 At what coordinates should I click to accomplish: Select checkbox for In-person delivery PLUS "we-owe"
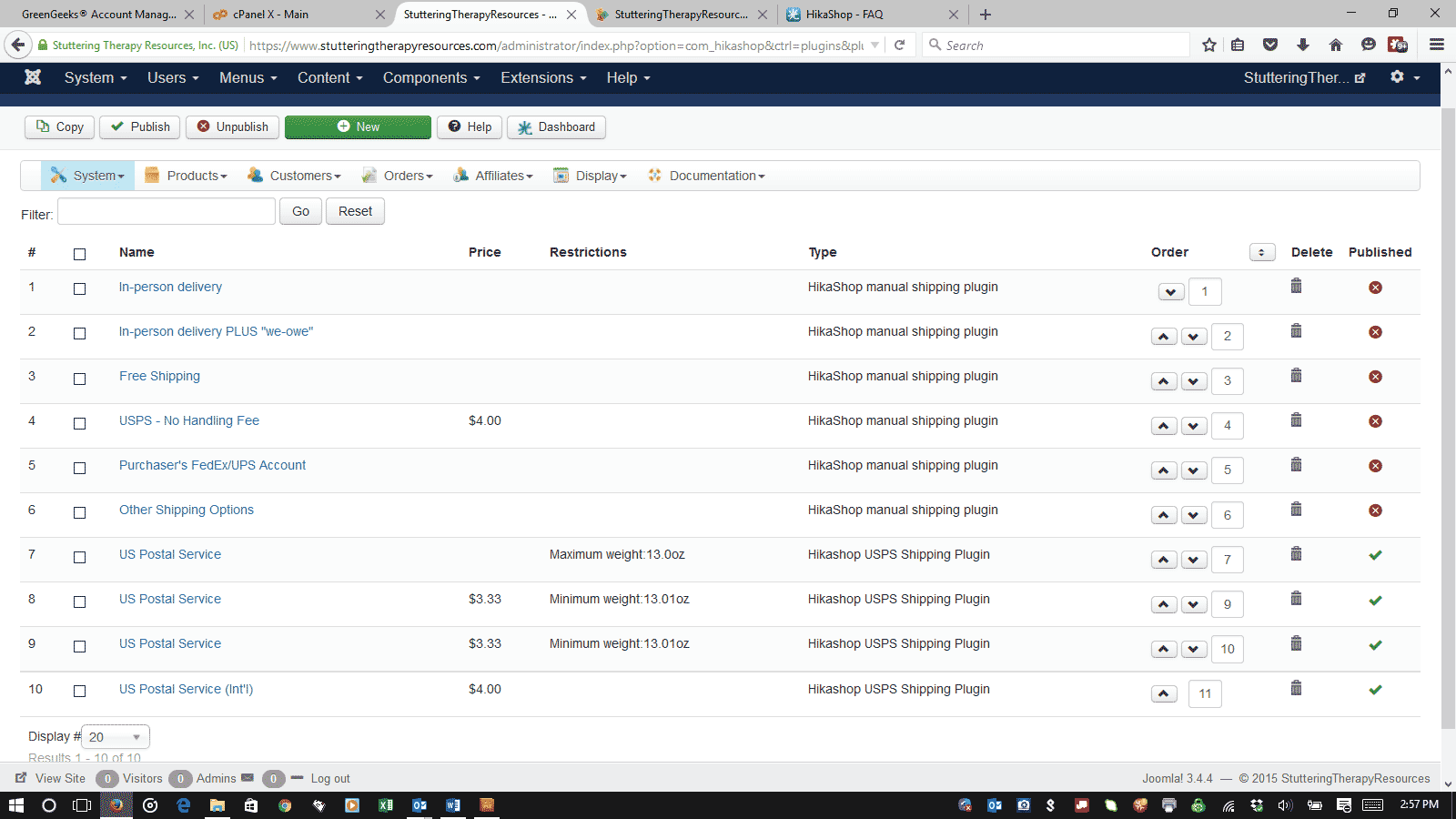click(x=80, y=333)
